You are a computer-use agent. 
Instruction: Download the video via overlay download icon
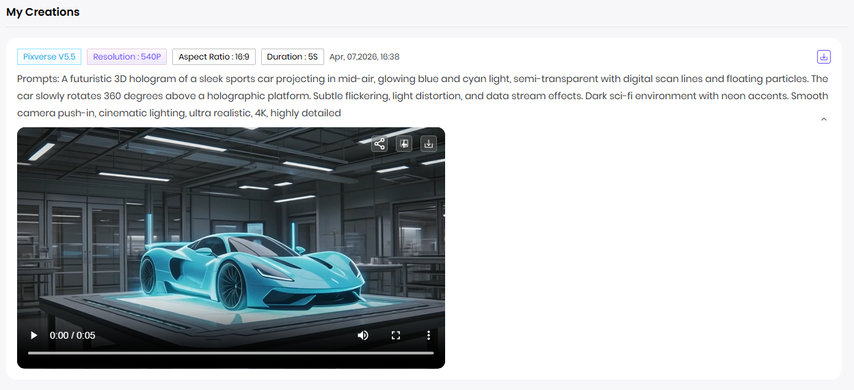pyautogui.click(x=429, y=144)
